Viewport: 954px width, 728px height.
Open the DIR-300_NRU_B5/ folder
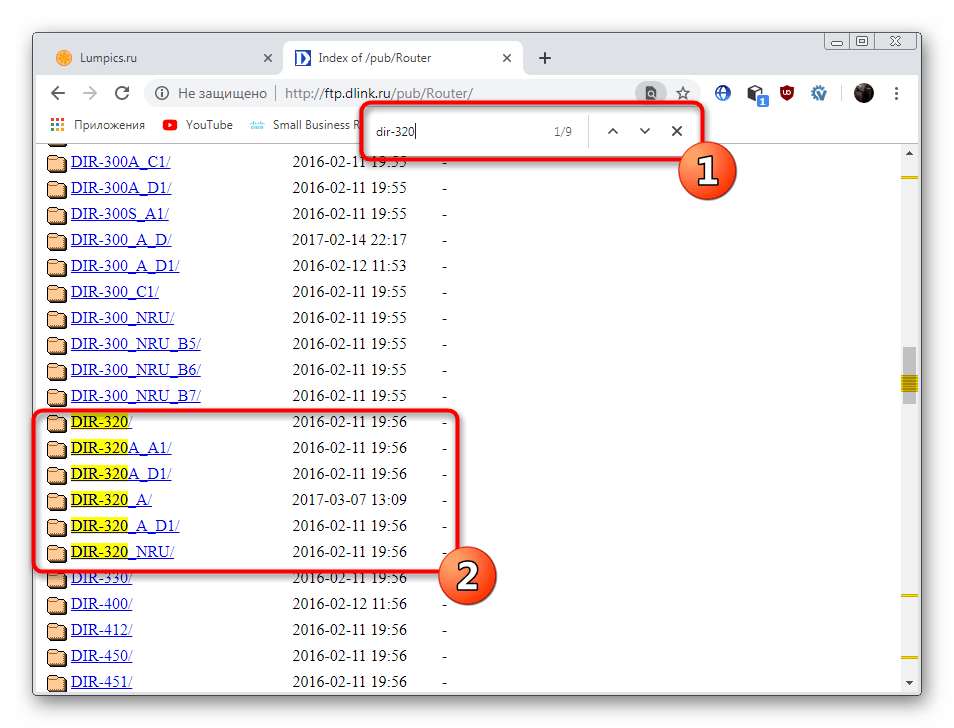point(136,344)
